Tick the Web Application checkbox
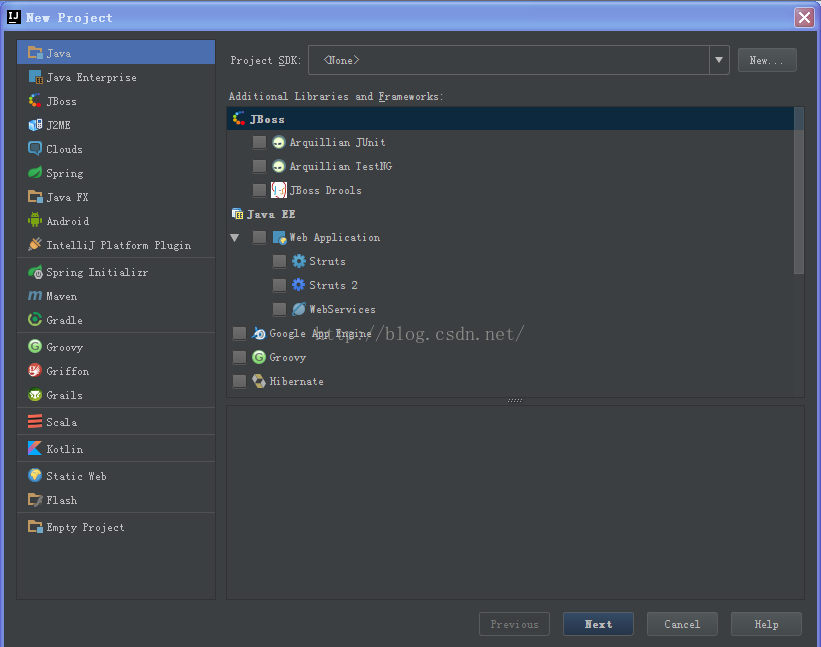The height and width of the screenshot is (647, 821). 259,238
